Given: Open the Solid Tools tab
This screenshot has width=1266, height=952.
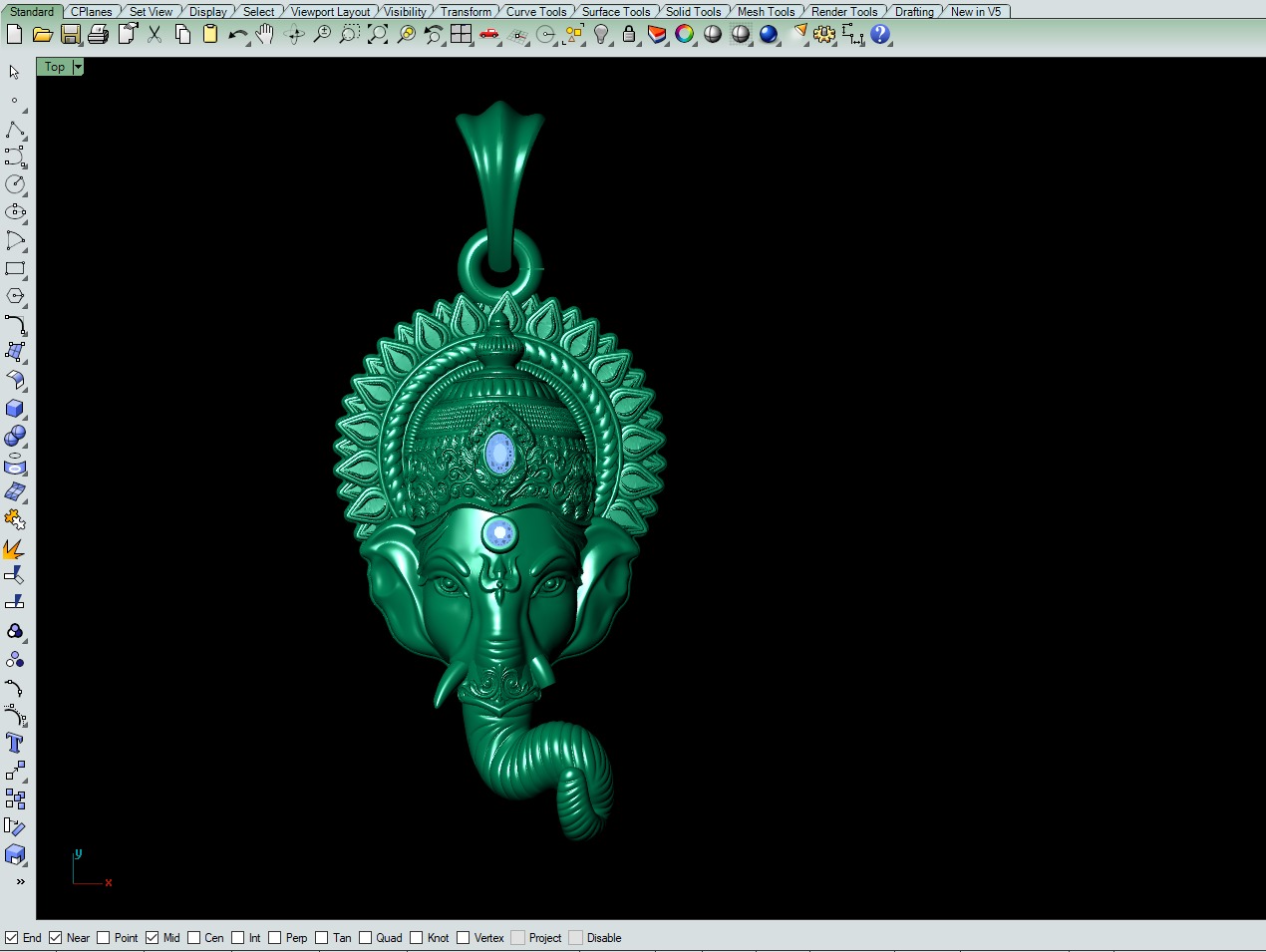Looking at the screenshot, I should tap(694, 12).
